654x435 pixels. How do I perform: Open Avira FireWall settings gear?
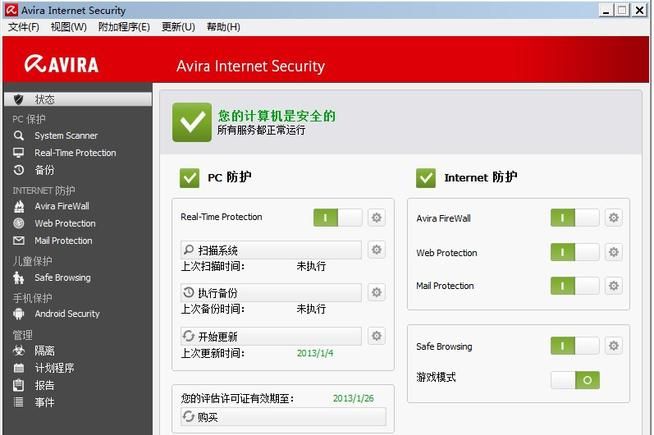tap(613, 218)
